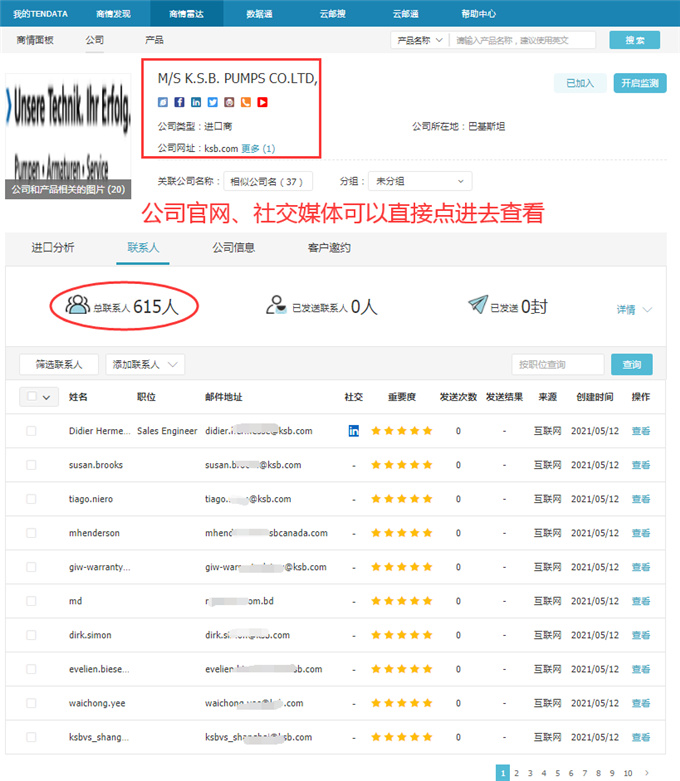This screenshot has width=680, height=781.
Task: Click the five-star rating for susan.brooks
Action: point(402,465)
